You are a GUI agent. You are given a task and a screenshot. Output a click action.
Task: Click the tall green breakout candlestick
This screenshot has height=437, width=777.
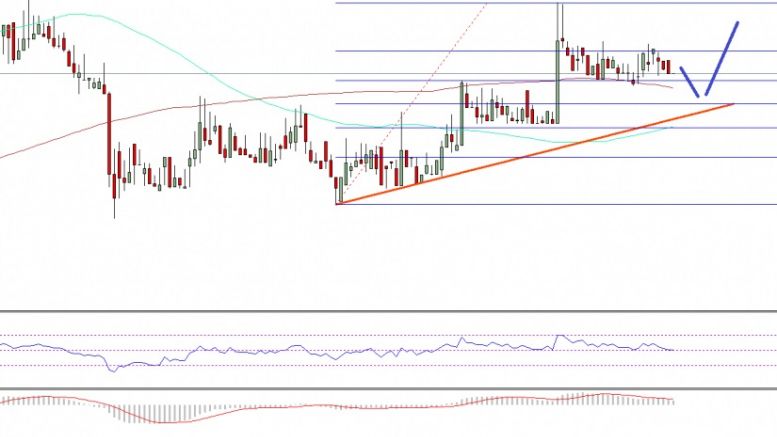click(x=558, y=82)
